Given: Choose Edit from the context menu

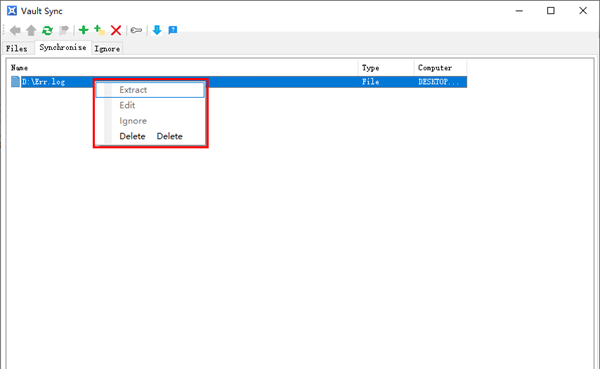Looking at the screenshot, I should (x=150, y=105).
